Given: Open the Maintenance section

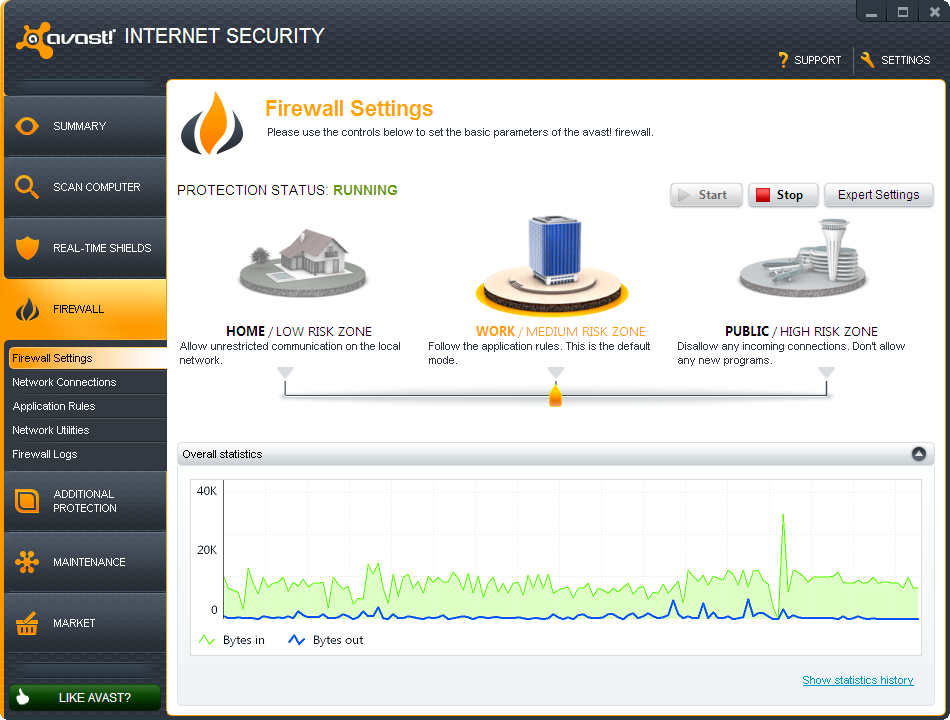Looking at the screenshot, I should 85,562.
